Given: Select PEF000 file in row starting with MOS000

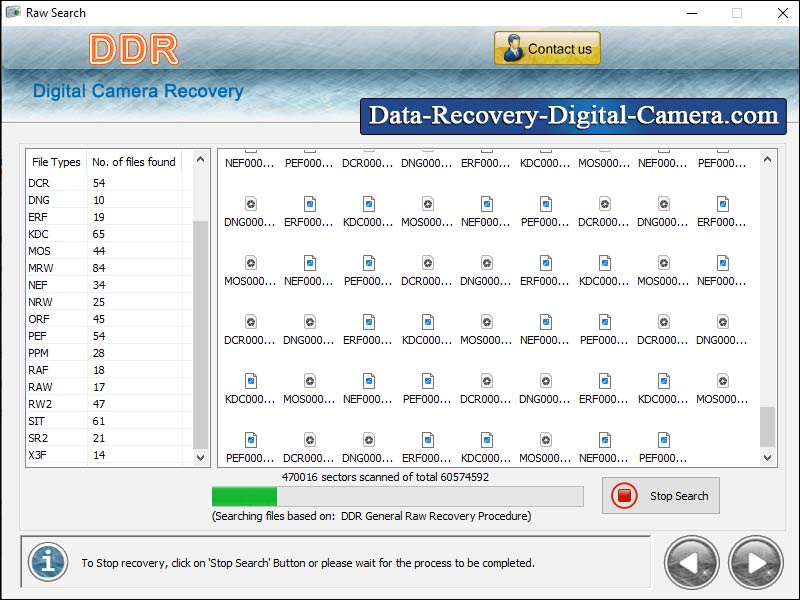Looking at the screenshot, I should point(368,271).
